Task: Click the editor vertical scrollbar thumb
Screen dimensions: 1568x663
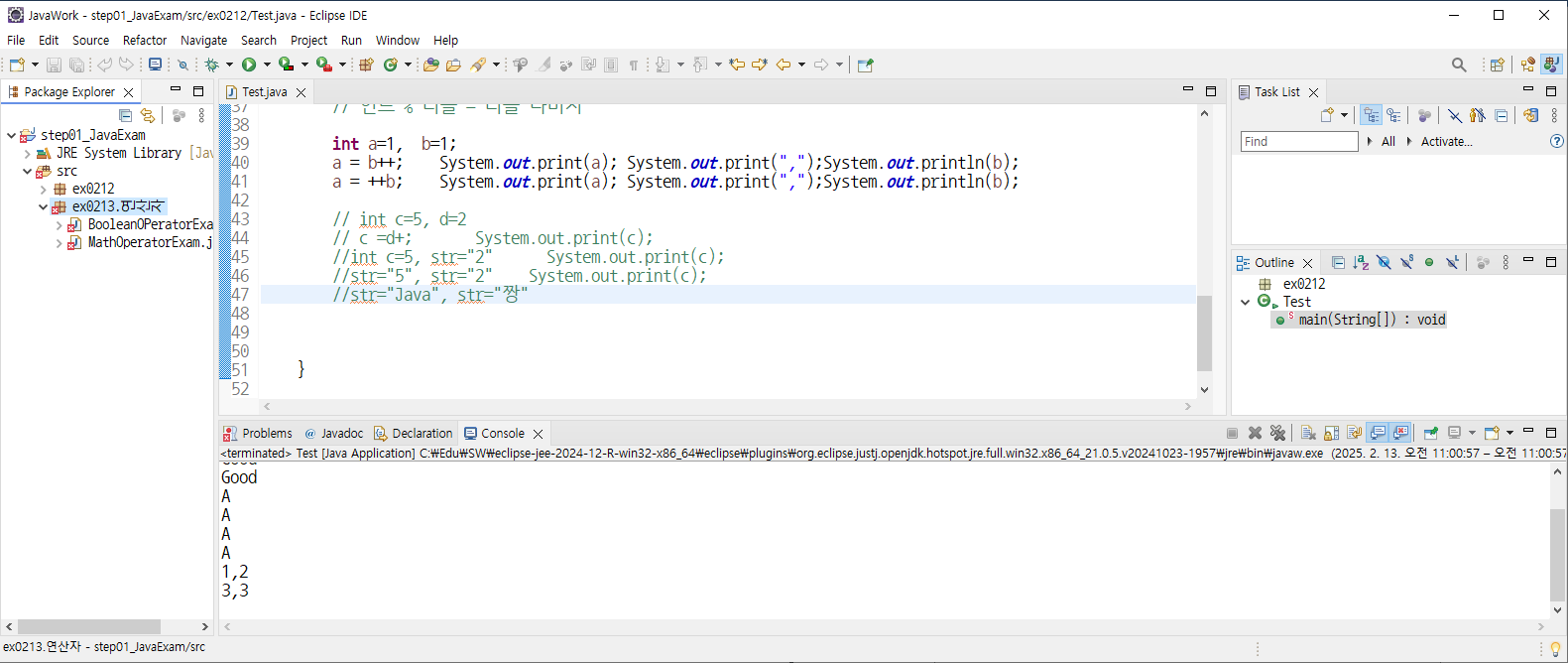Action: (x=1204, y=332)
